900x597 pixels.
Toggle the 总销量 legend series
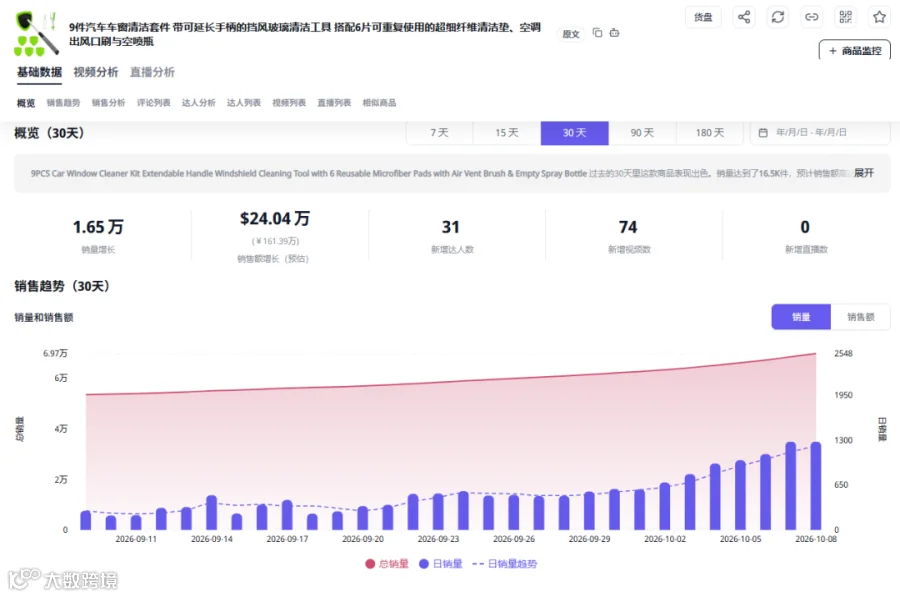387,564
